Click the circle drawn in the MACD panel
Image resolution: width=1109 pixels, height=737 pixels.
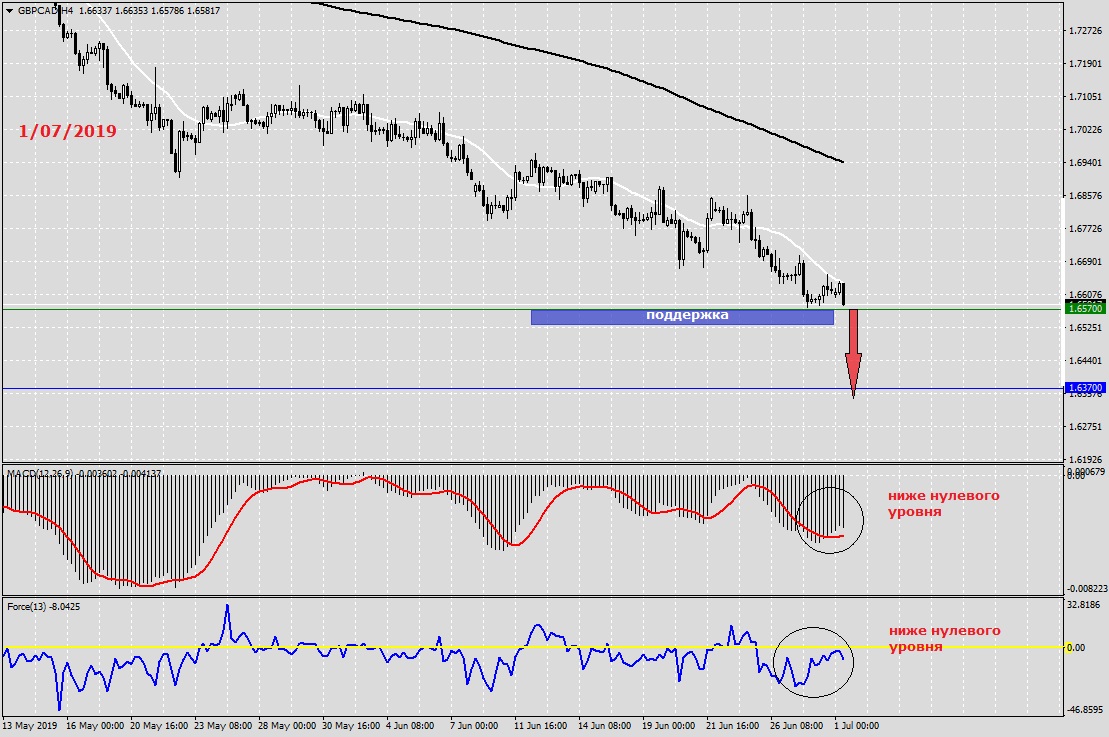point(829,519)
